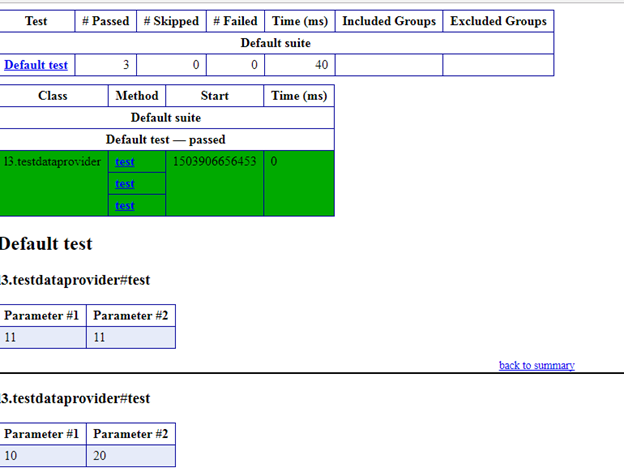The width and height of the screenshot is (624, 468).
Task: Click the 'Default test — passed' row
Action: pyautogui.click(x=166, y=140)
